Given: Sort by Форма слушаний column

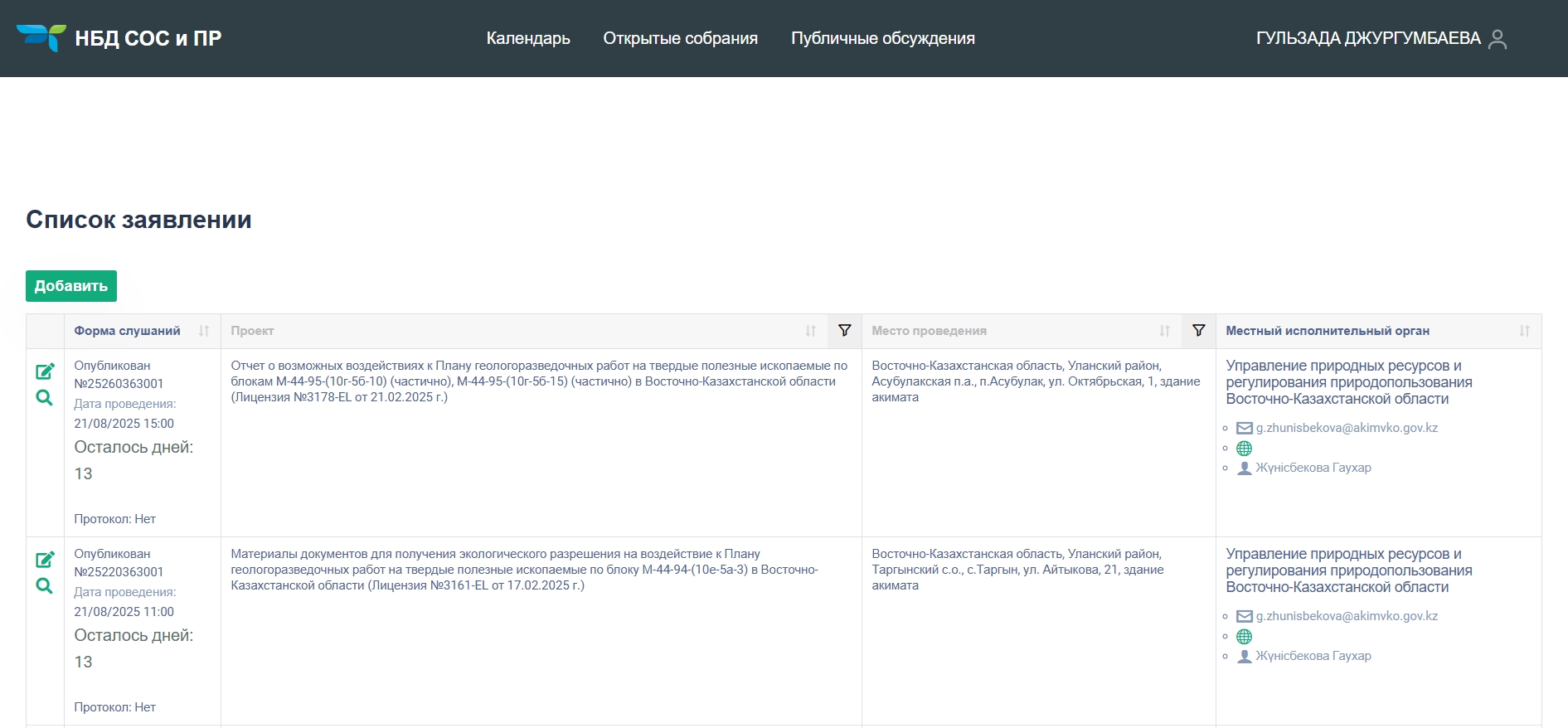Looking at the screenshot, I should pyautogui.click(x=204, y=331).
